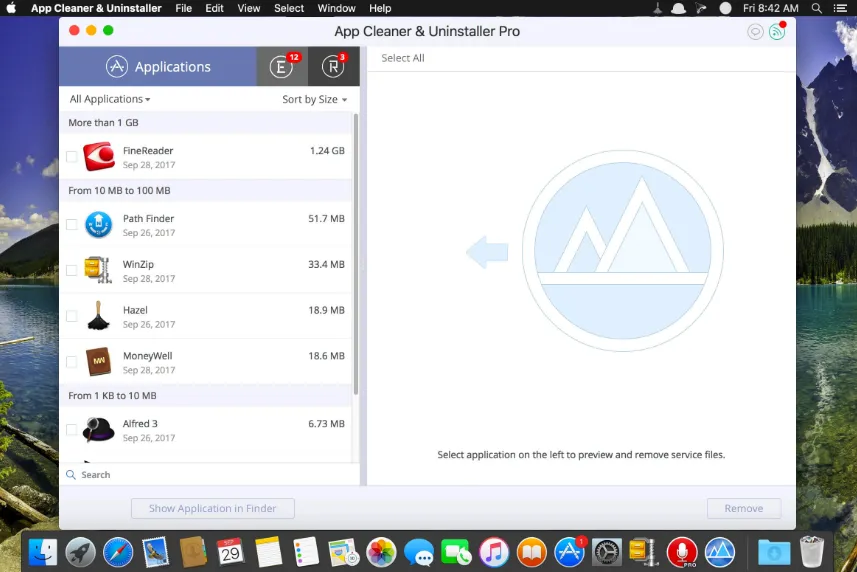Viewport: 857px width, 572px height.
Task: Open the news feed icon with red dot
Action: click(777, 32)
